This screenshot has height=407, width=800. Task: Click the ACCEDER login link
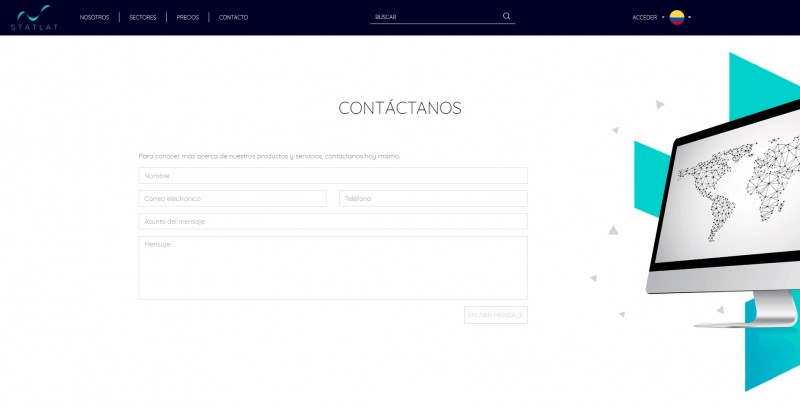pyautogui.click(x=644, y=17)
